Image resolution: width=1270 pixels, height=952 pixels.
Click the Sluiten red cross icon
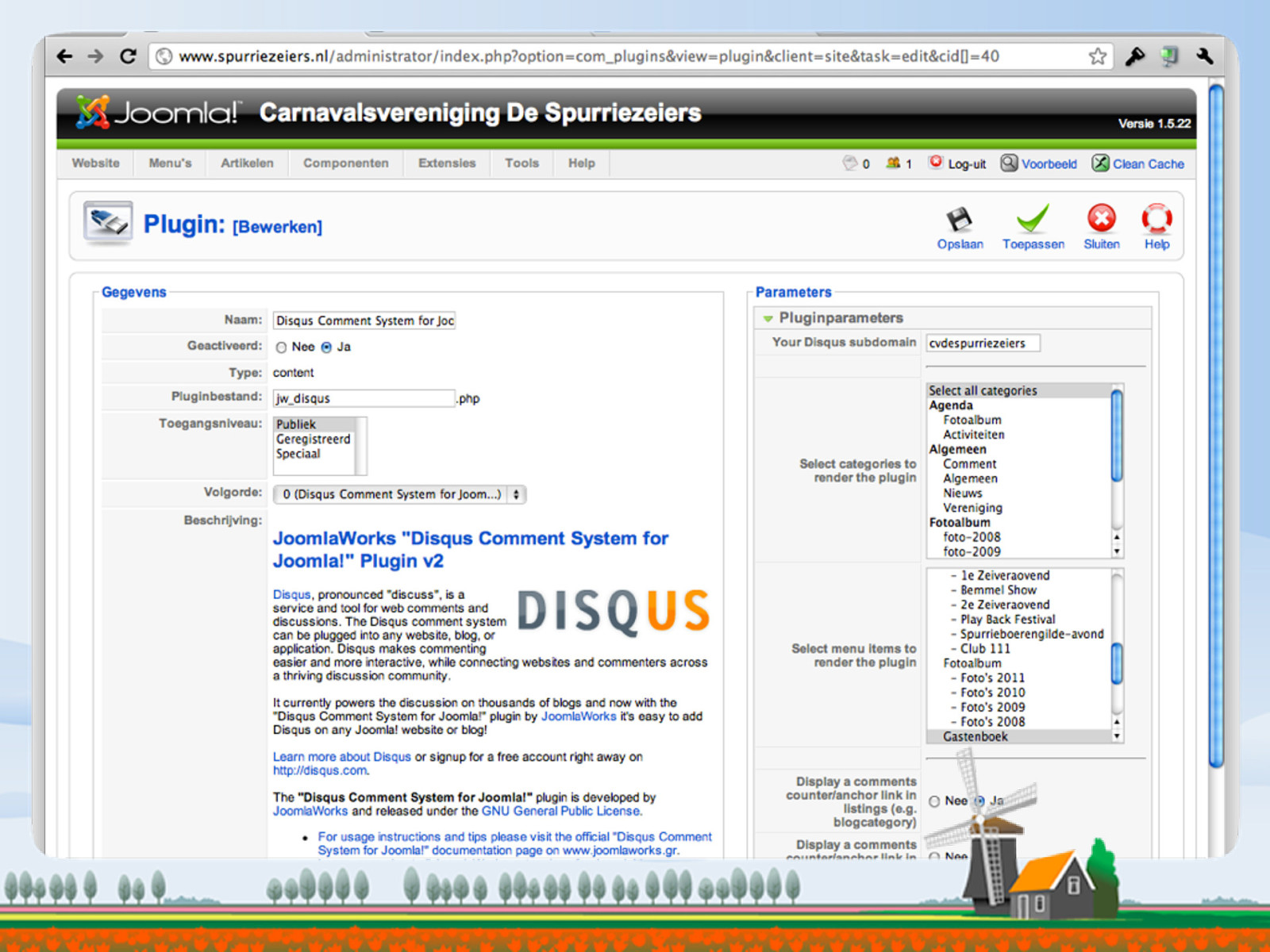[1101, 218]
